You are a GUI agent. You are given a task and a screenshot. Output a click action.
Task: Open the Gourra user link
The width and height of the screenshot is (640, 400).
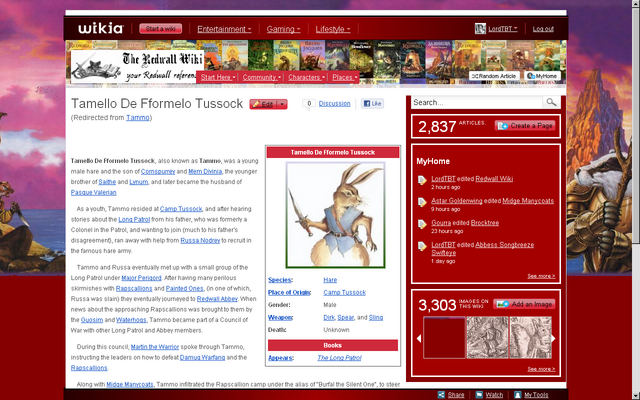tap(441, 223)
